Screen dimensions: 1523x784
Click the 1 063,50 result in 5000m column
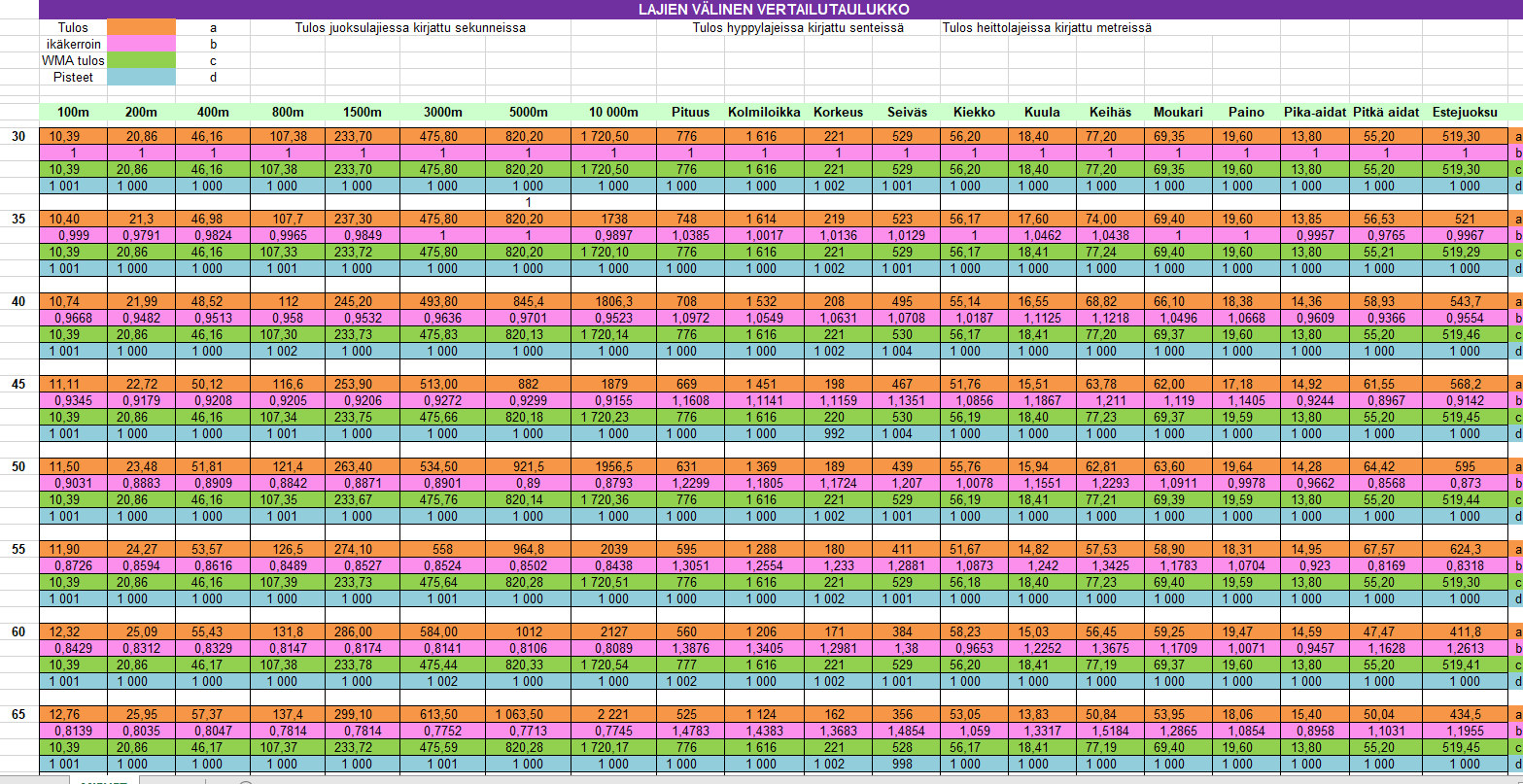click(528, 715)
